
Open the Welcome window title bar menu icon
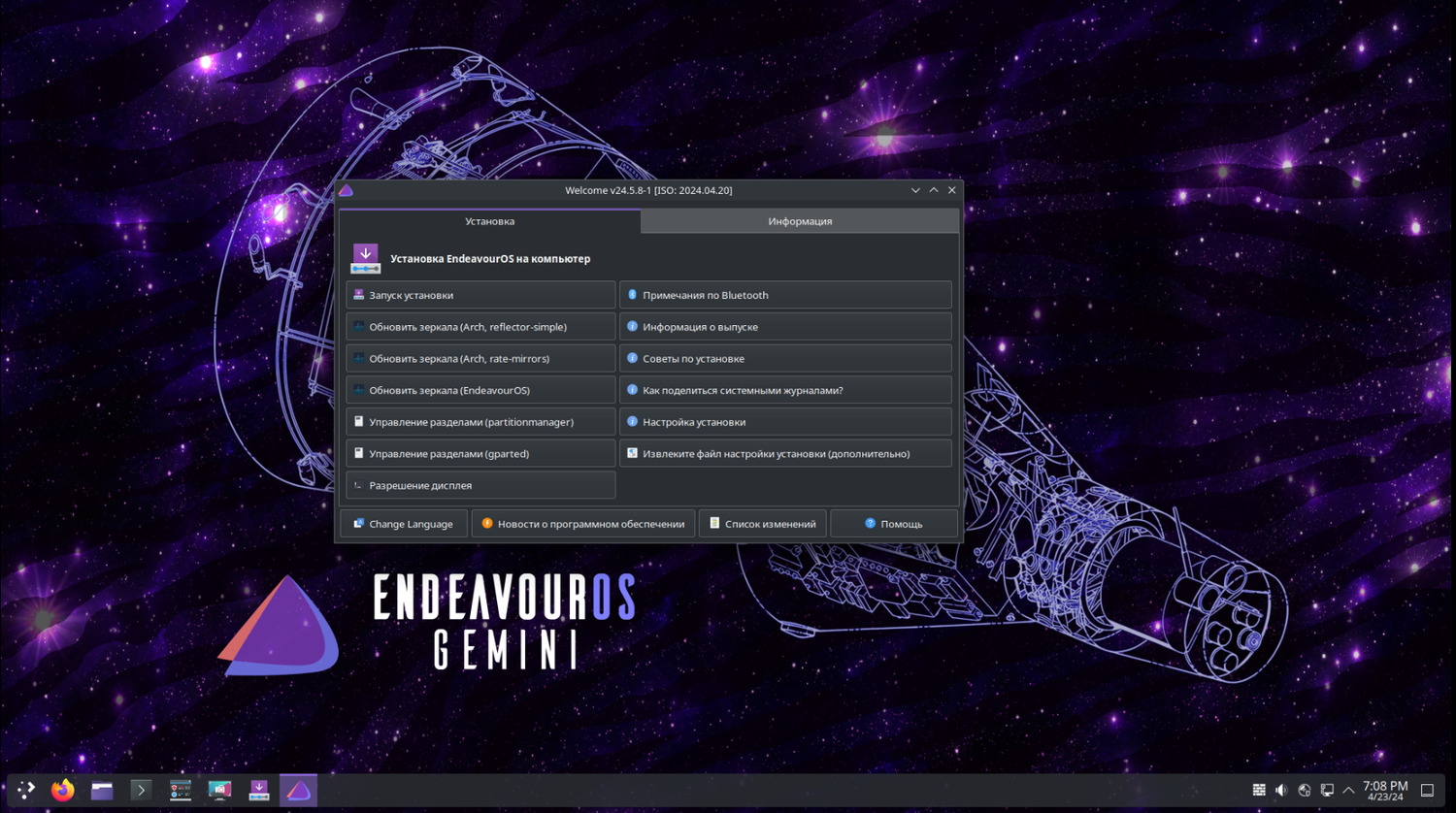347,190
